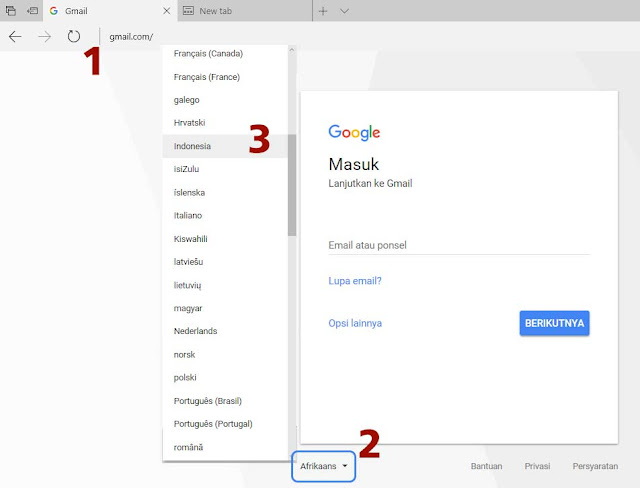Open the Privasi link
Viewport: 640px width, 488px height.
click(537, 466)
